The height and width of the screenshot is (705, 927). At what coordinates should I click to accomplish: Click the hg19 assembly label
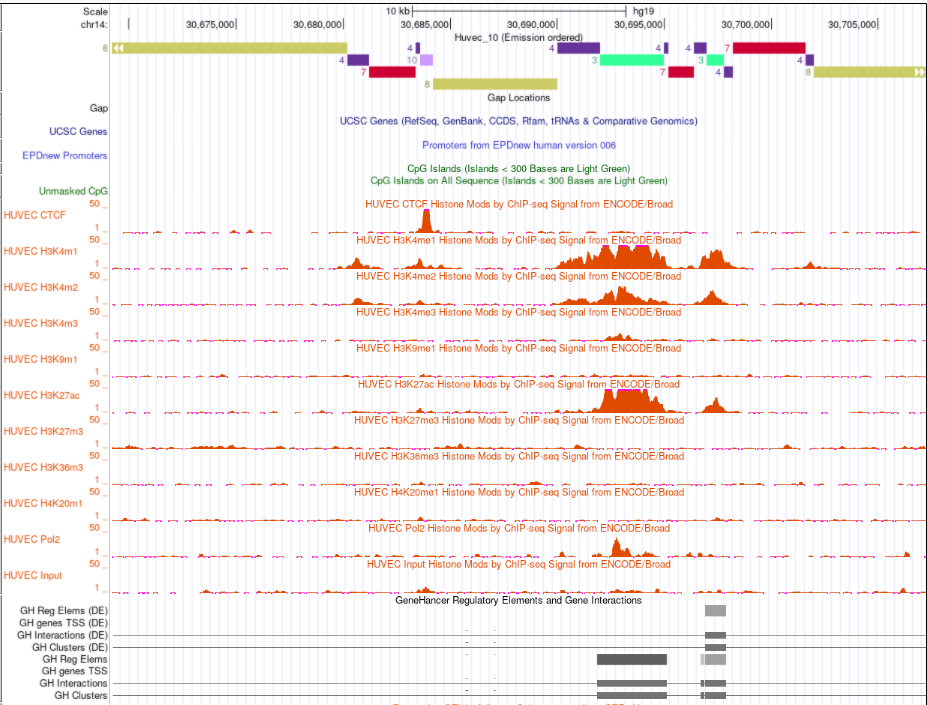(x=644, y=11)
